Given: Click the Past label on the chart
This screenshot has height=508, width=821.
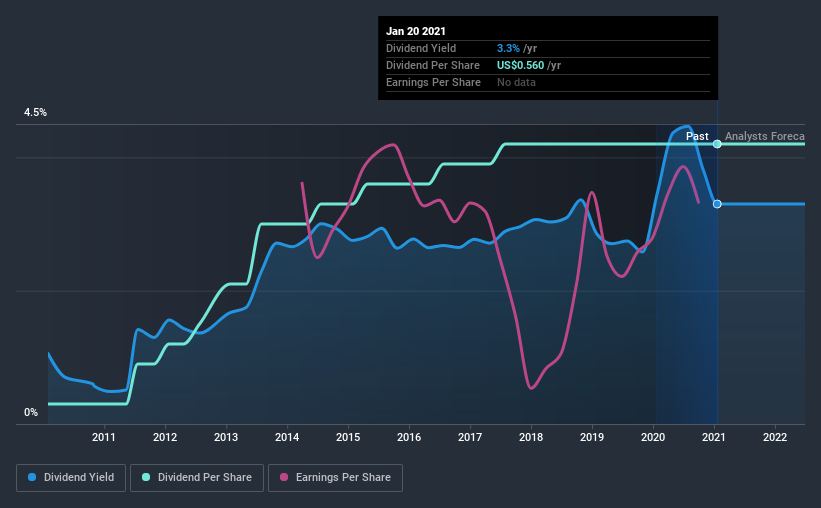Looking at the screenshot, I should pos(697,136).
